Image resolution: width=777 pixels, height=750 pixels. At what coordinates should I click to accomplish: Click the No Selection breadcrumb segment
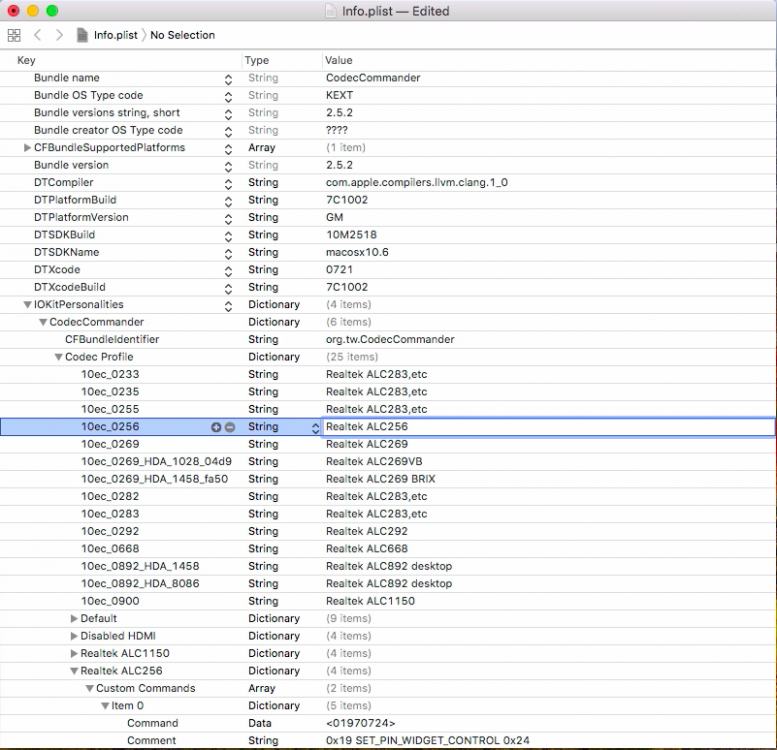tap(182, 35)
